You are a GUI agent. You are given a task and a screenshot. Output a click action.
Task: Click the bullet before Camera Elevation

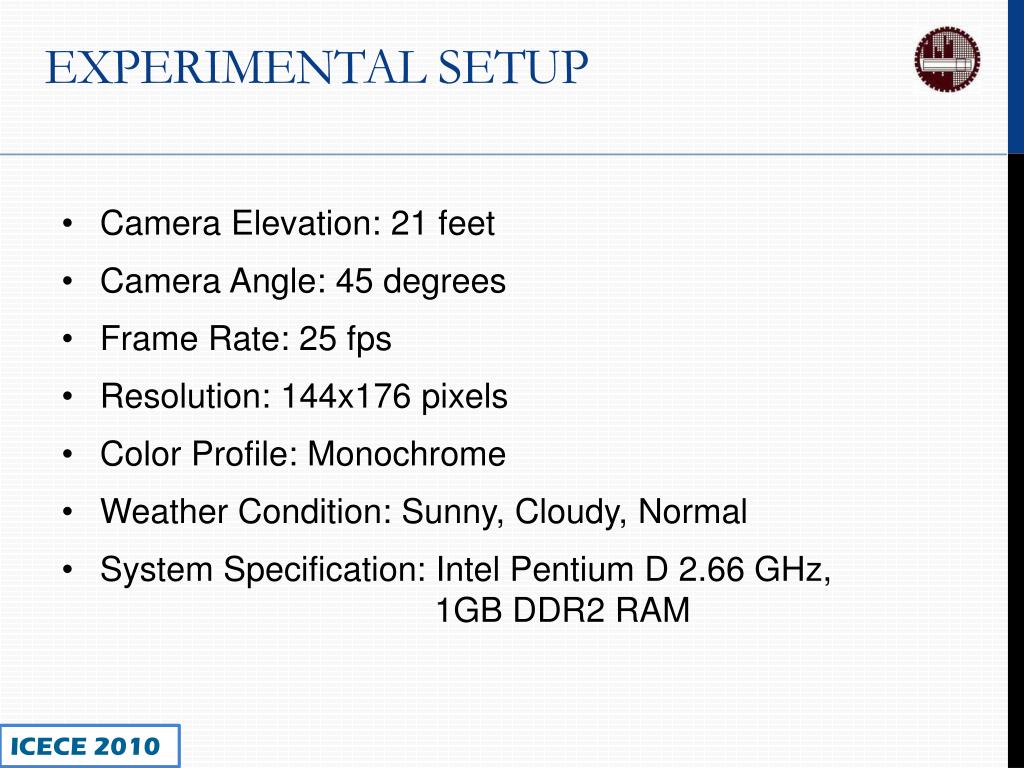coord(67,224)
